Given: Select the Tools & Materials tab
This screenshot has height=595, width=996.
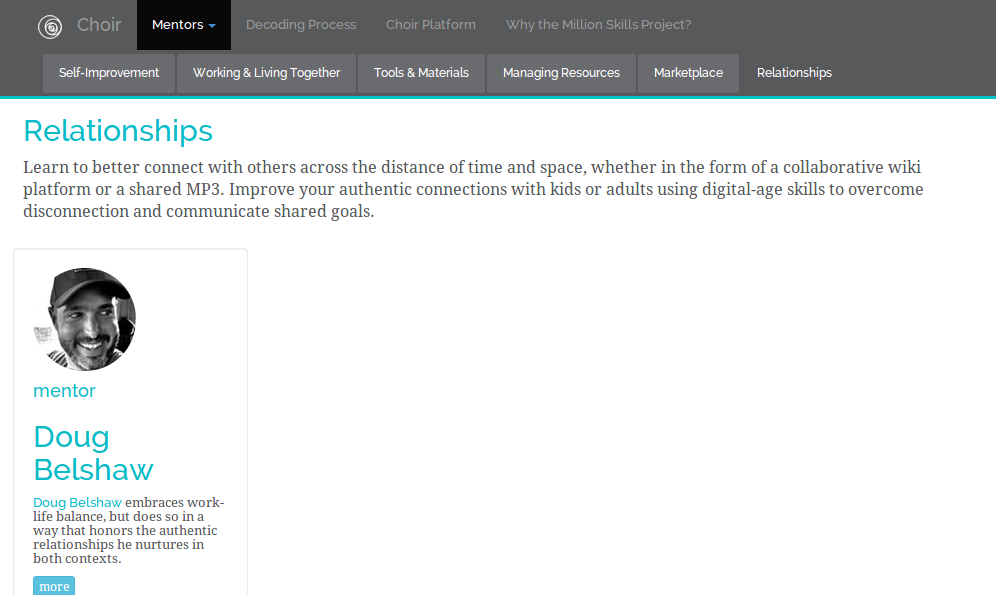Looking at the screenshot, I should [421, 73].
